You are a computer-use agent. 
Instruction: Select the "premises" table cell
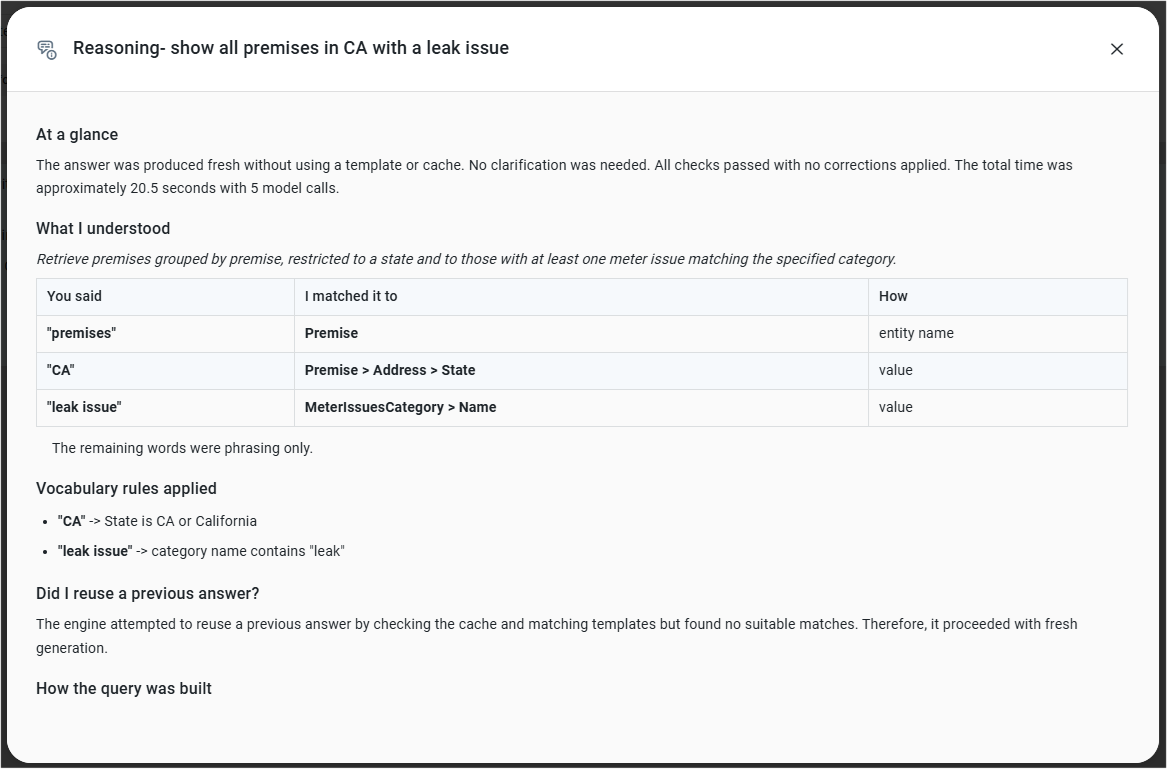[x=165, y=334]
